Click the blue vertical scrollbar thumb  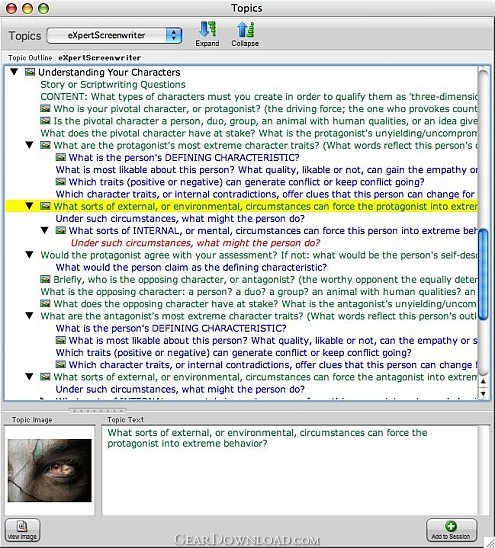pos(483,274)
